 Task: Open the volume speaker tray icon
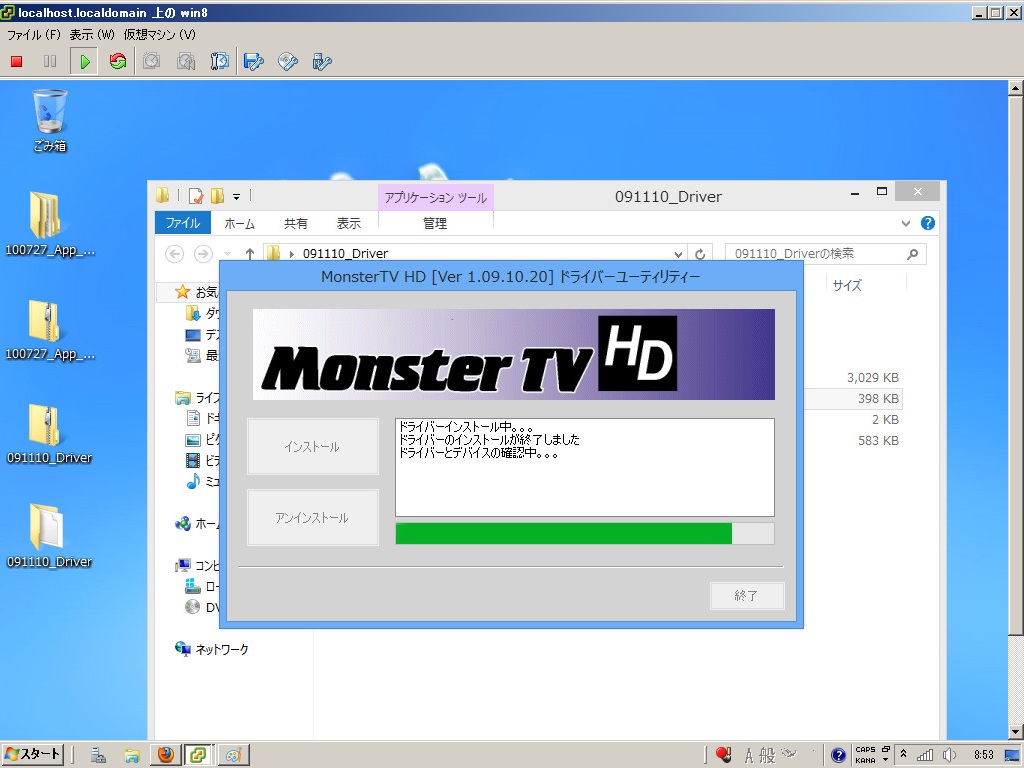(949, 756)
